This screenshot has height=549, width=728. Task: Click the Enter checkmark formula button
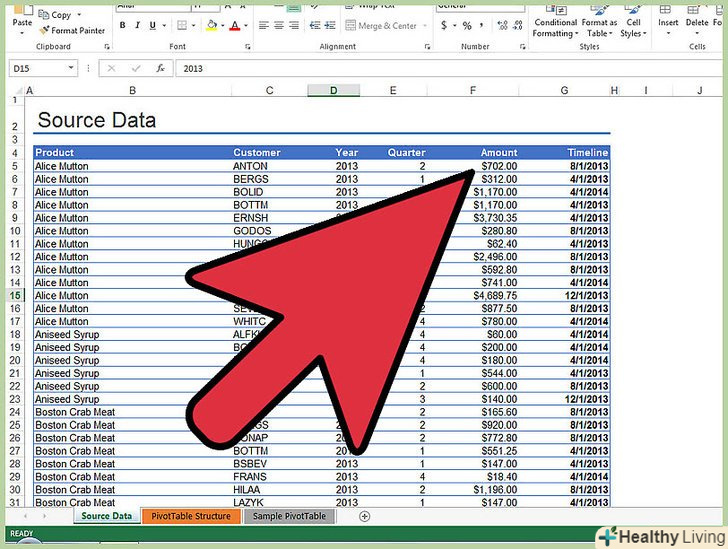pyautogui.click(x=136, y=68)
